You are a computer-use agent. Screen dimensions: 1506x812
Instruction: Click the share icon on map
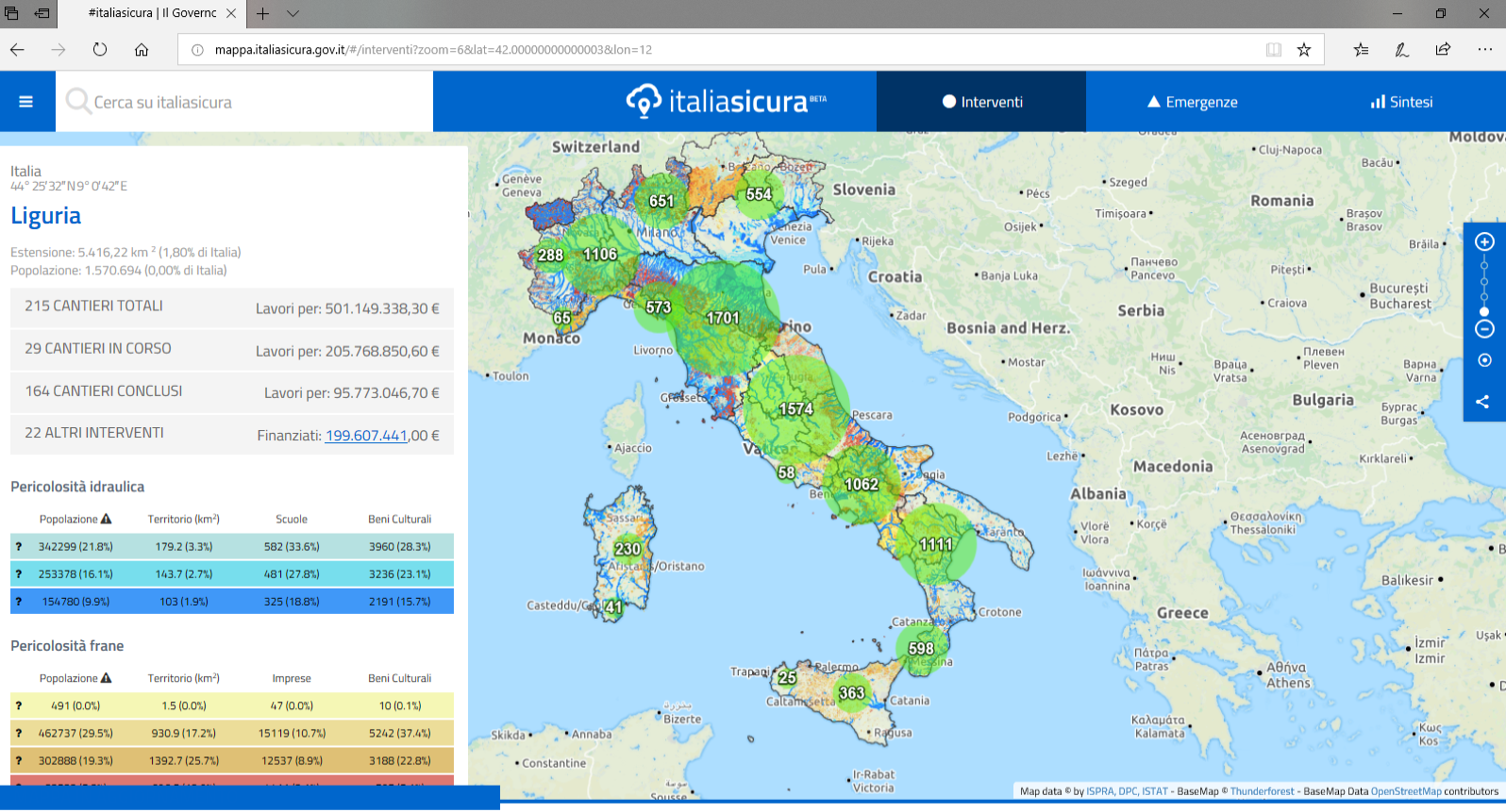coord(1482,402)
